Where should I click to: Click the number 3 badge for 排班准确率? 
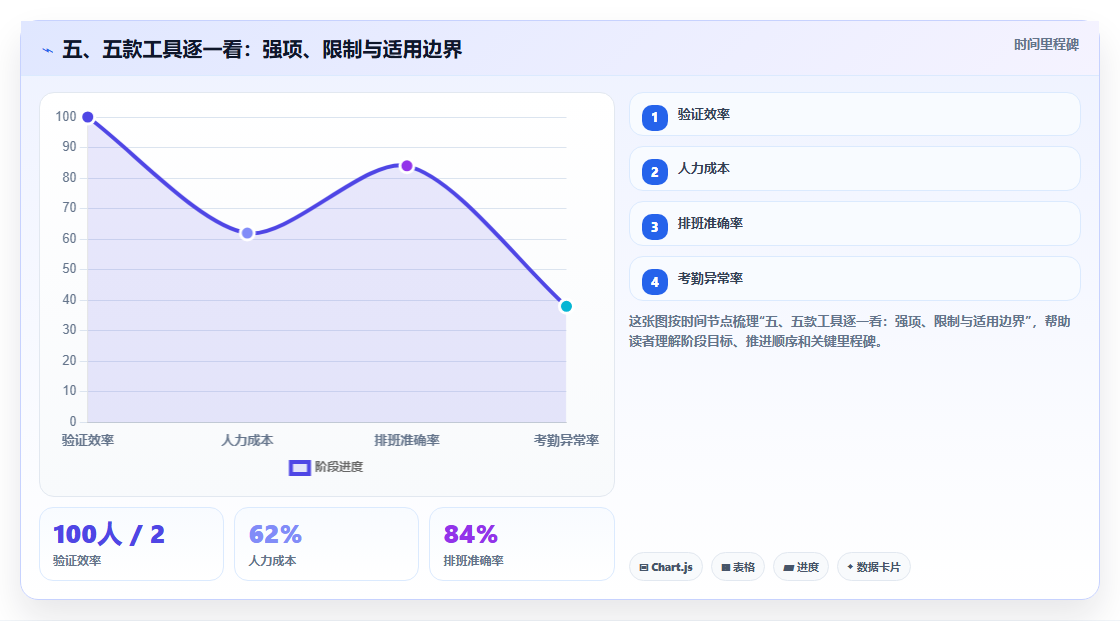tap(654, 227)
